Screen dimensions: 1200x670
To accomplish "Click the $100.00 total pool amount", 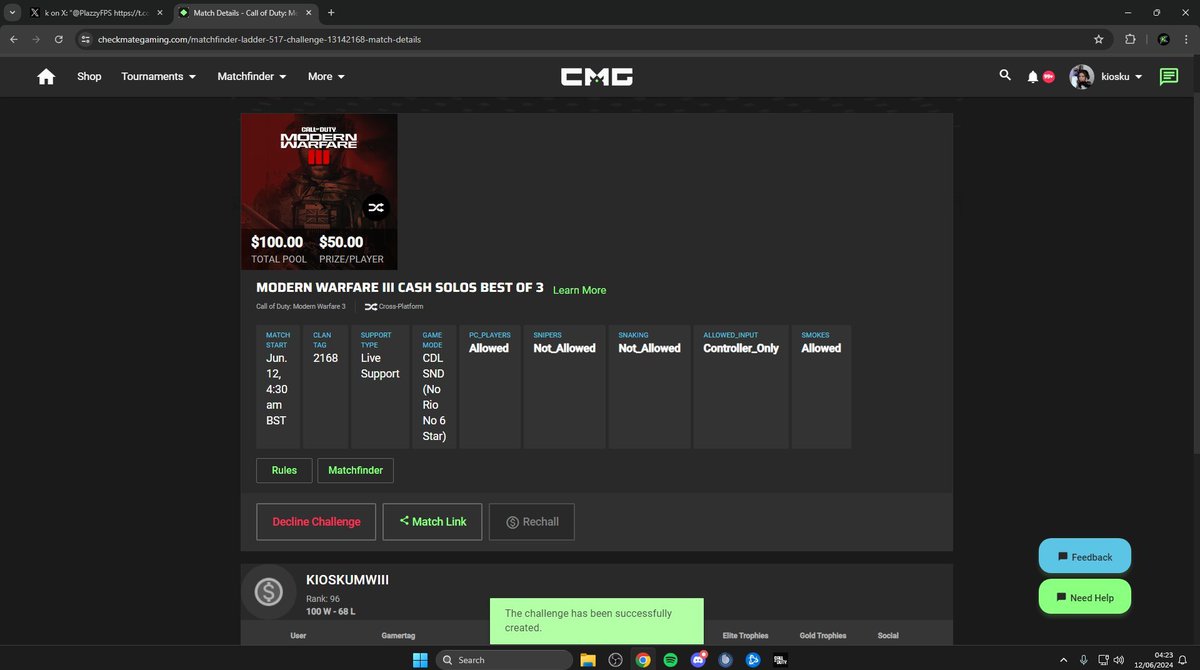I will 277,242.
